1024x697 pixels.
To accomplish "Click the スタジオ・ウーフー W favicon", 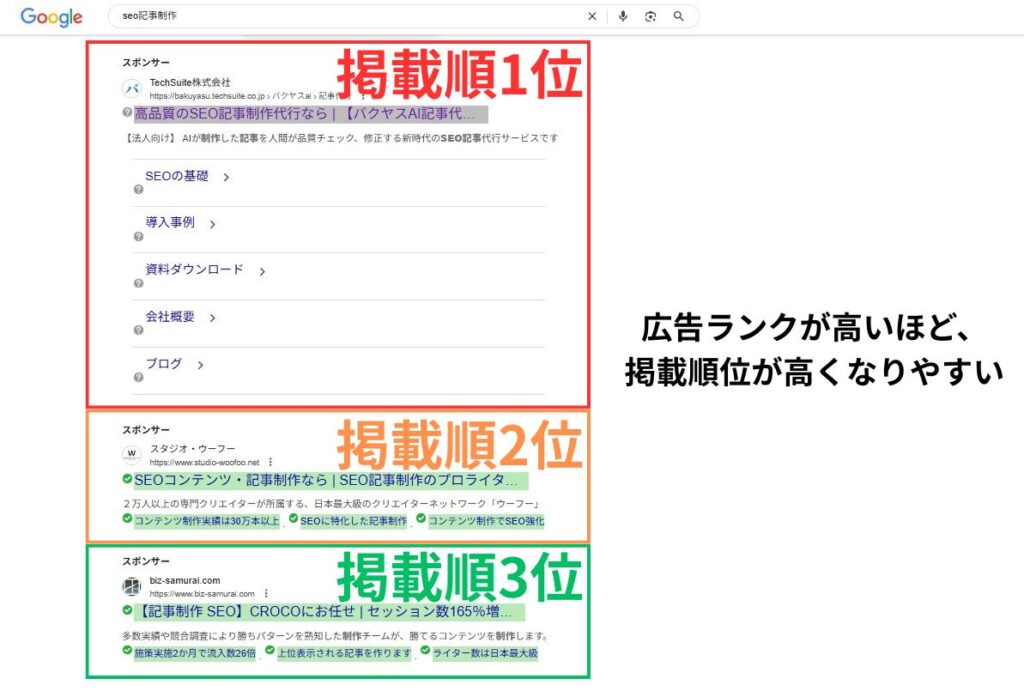I will [x=130, y=453].
